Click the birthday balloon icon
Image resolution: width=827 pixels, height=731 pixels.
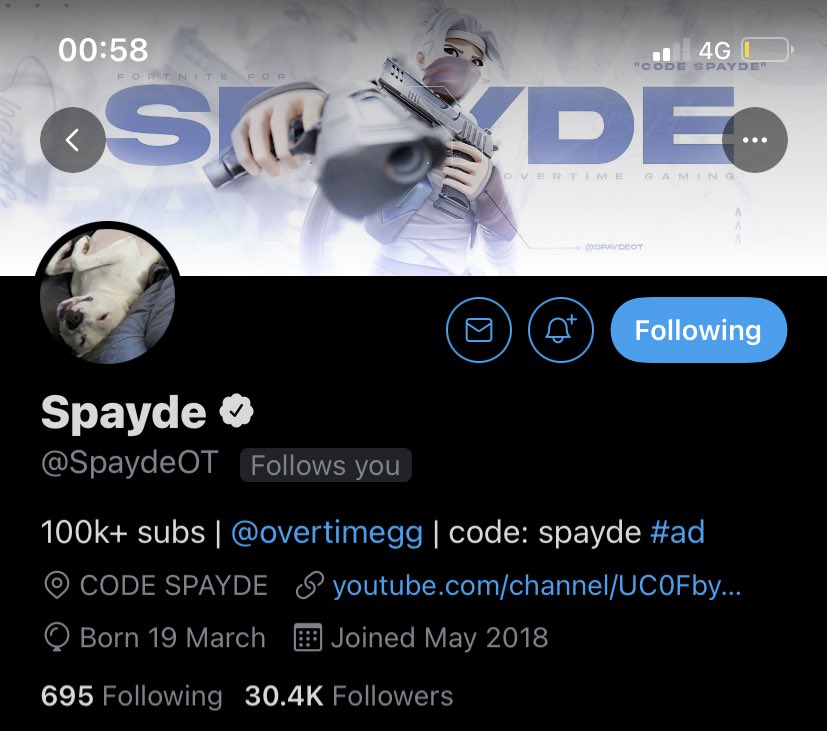[x=57, y=637]
